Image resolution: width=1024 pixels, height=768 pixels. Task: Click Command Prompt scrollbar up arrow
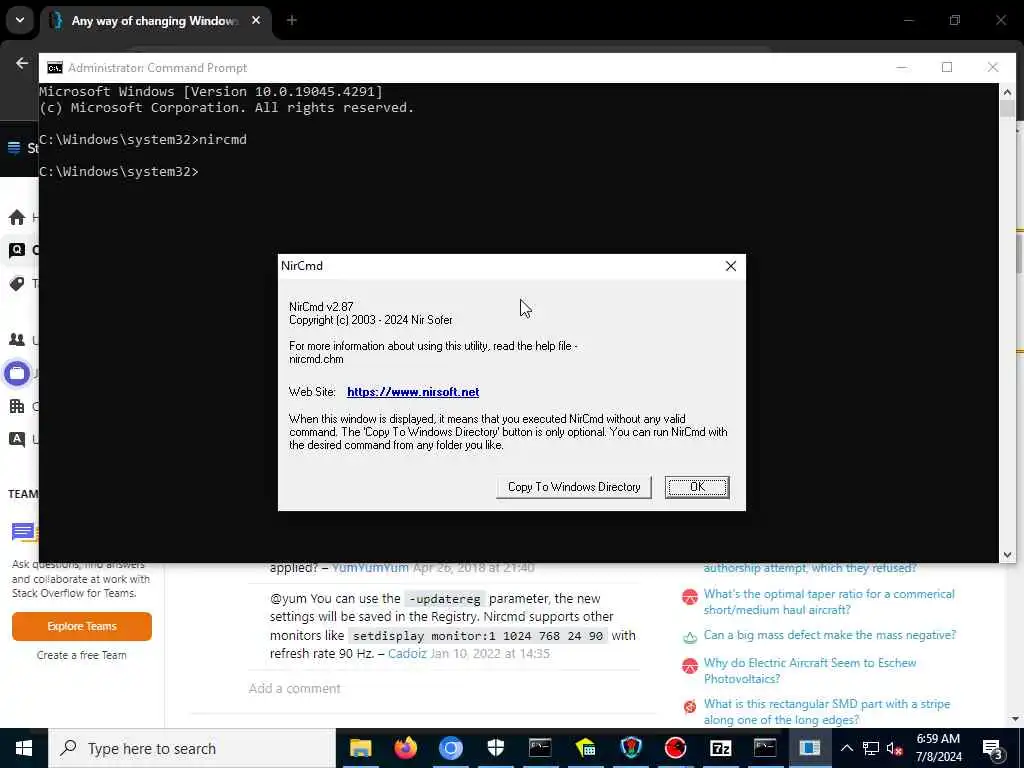pyautogui.click(x=1007, y=92)
